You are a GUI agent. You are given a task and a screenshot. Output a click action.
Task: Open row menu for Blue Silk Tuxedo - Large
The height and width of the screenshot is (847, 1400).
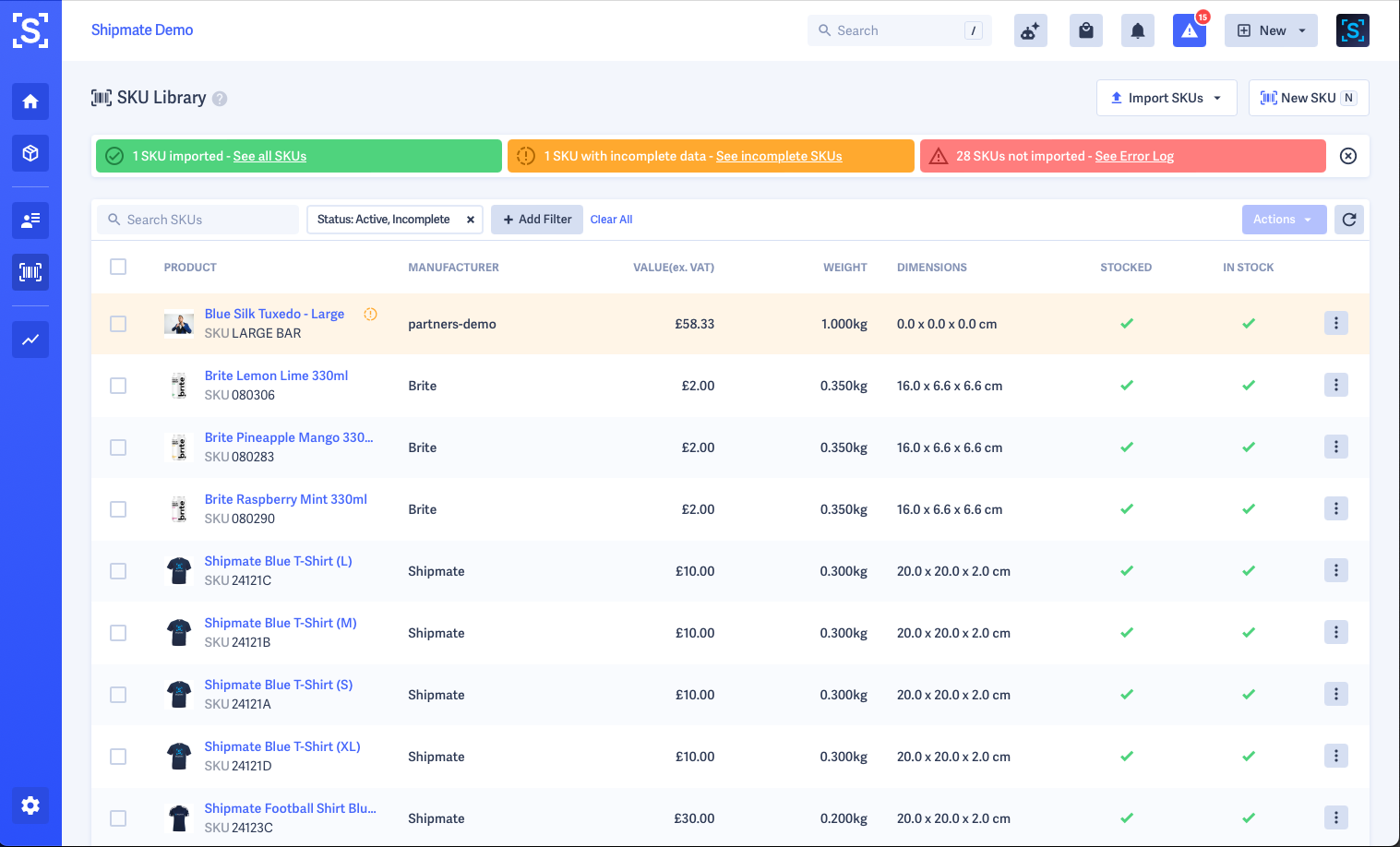click(1336, 323)
